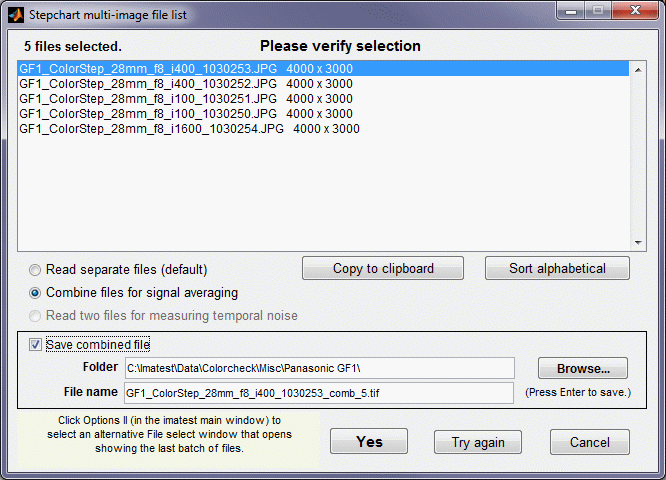This screenshot has width=666, height=480.
Task: Click Browse... to choose a folder
Action: coord(583,368)
